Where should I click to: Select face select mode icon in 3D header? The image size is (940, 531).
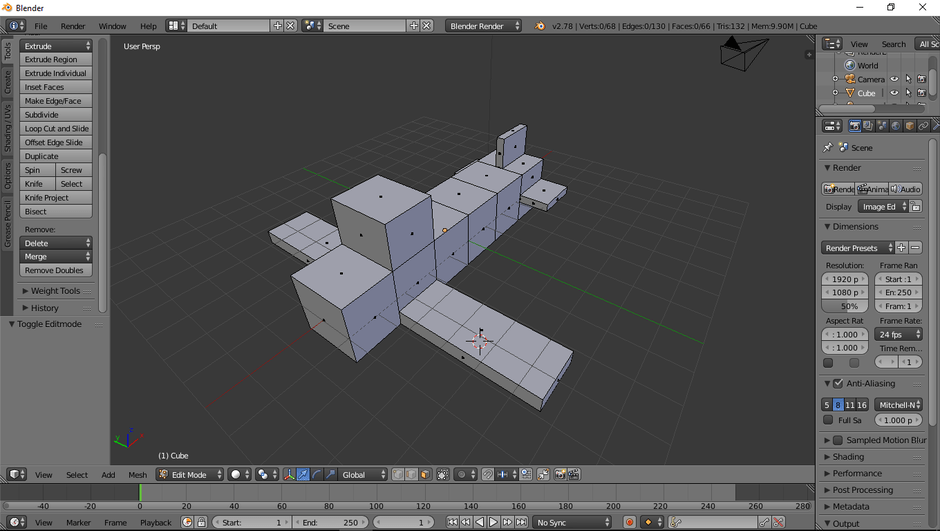pyautogui.click(x=425, y=475)
